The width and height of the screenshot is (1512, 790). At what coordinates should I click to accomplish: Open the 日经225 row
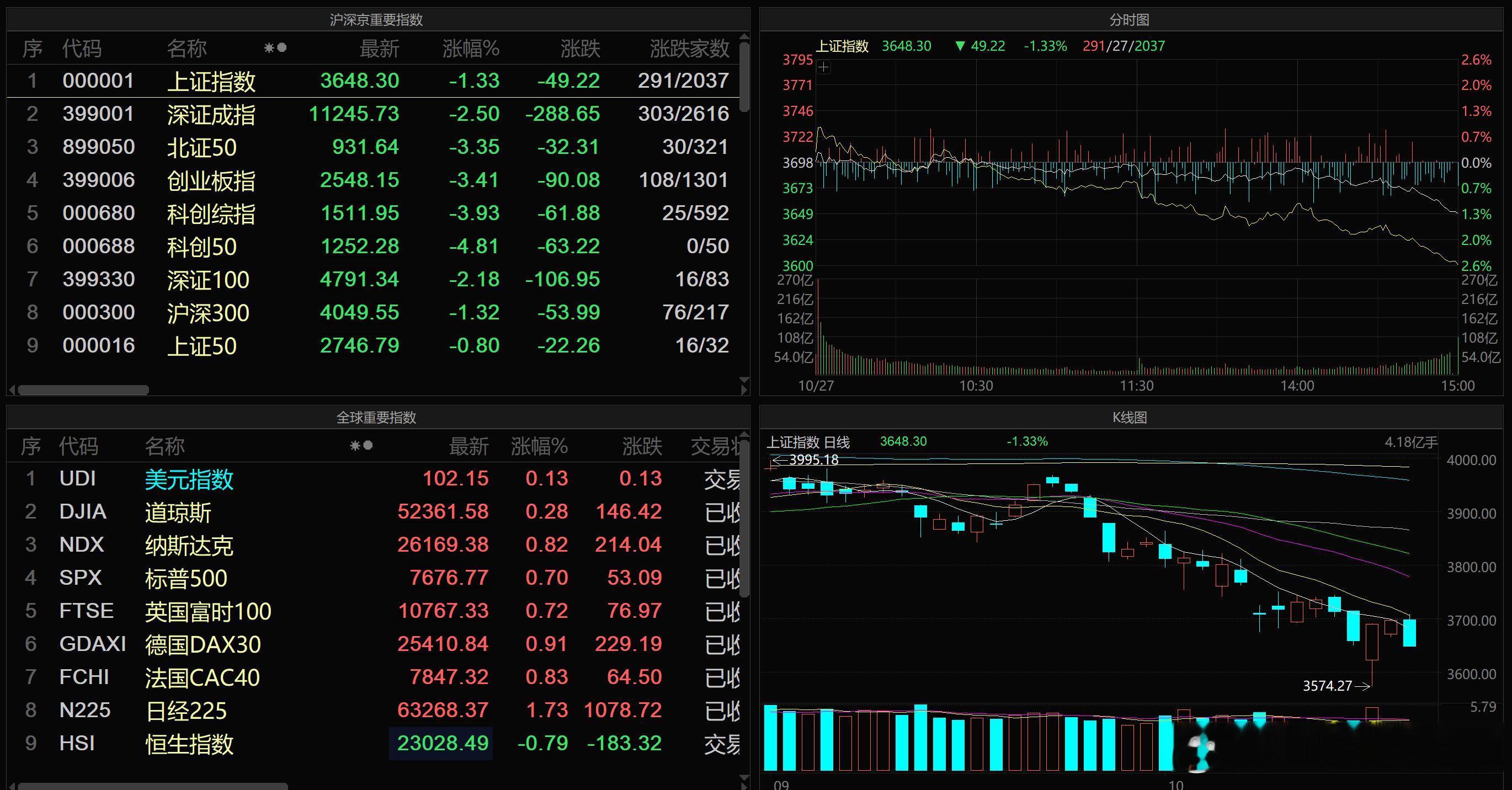tap(372, 710)
